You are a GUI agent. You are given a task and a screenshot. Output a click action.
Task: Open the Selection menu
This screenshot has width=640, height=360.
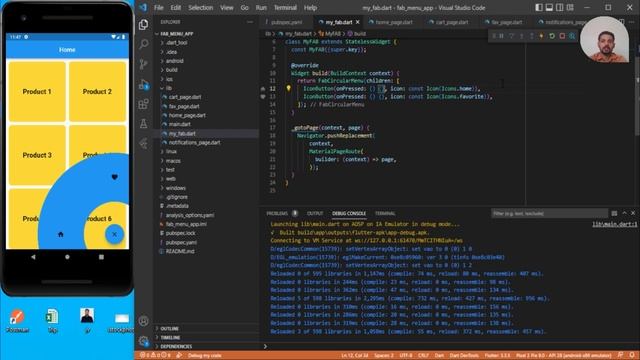click(200, 8)
